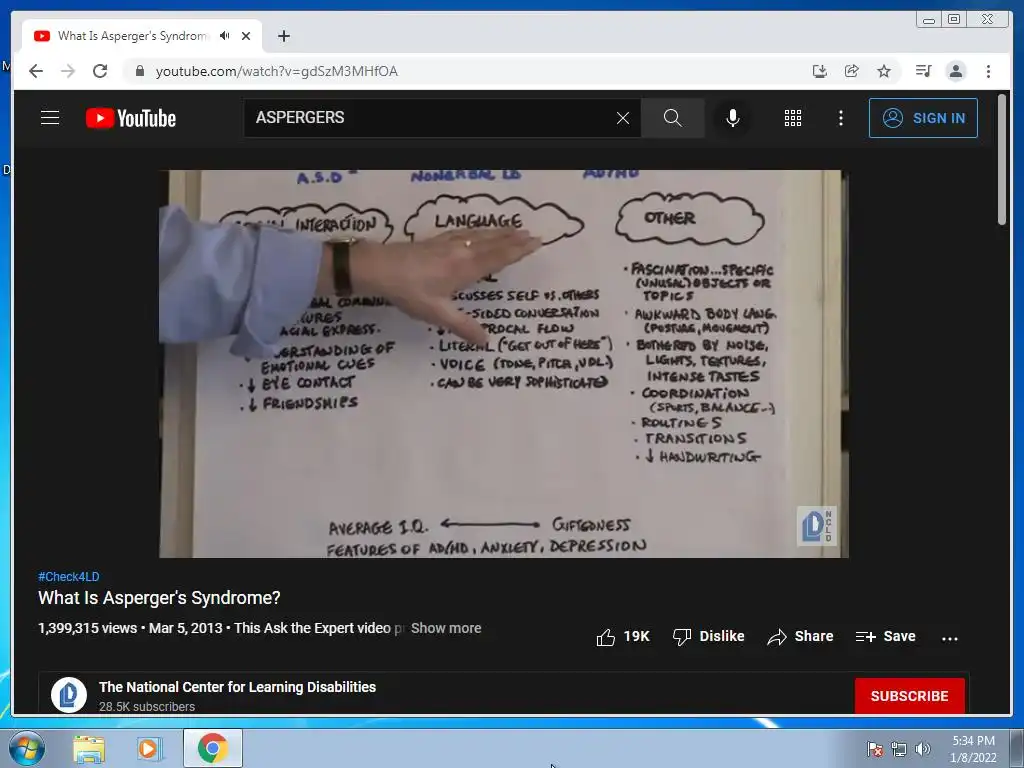Pause the video by clicking the player
The image size is (1024, 768).
tap(504, 364)
